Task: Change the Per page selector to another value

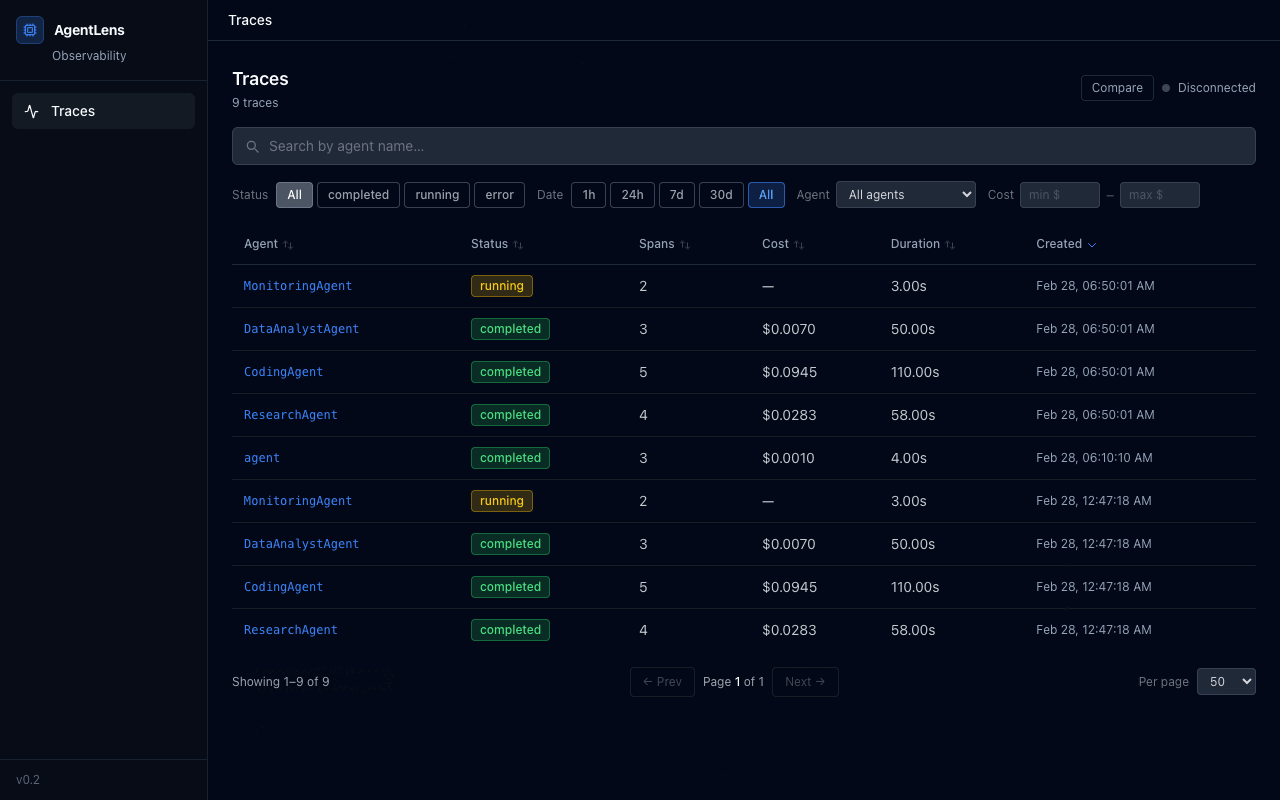Action: tap(1226, 681)
